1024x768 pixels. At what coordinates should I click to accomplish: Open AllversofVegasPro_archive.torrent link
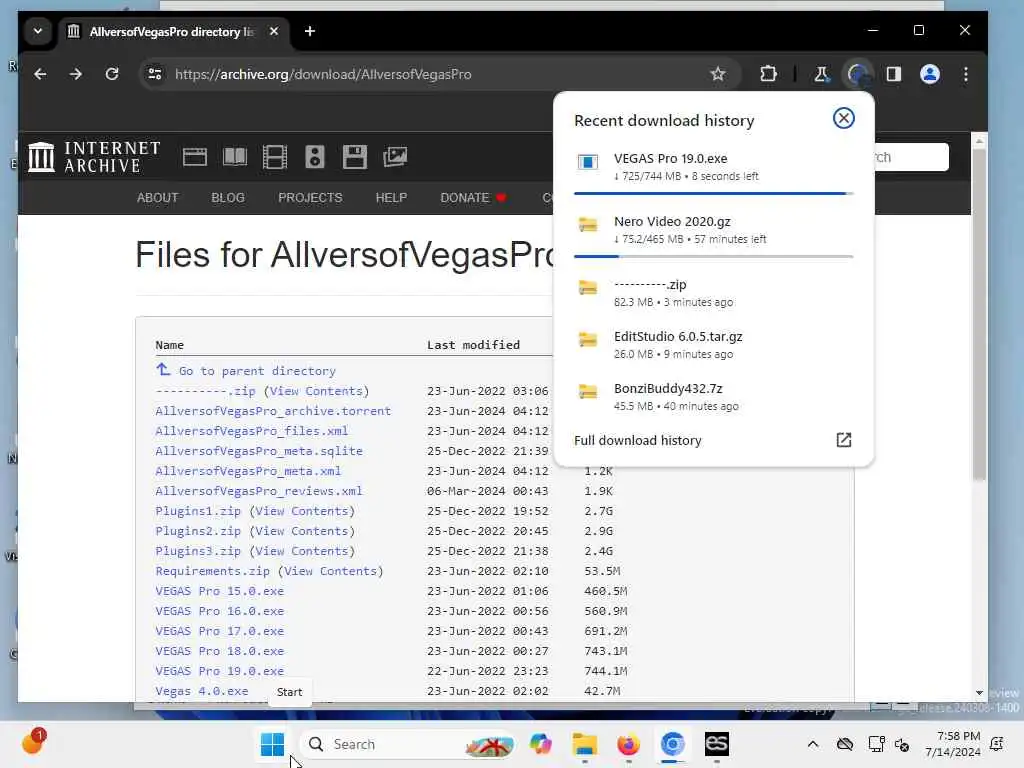[273, 411]
